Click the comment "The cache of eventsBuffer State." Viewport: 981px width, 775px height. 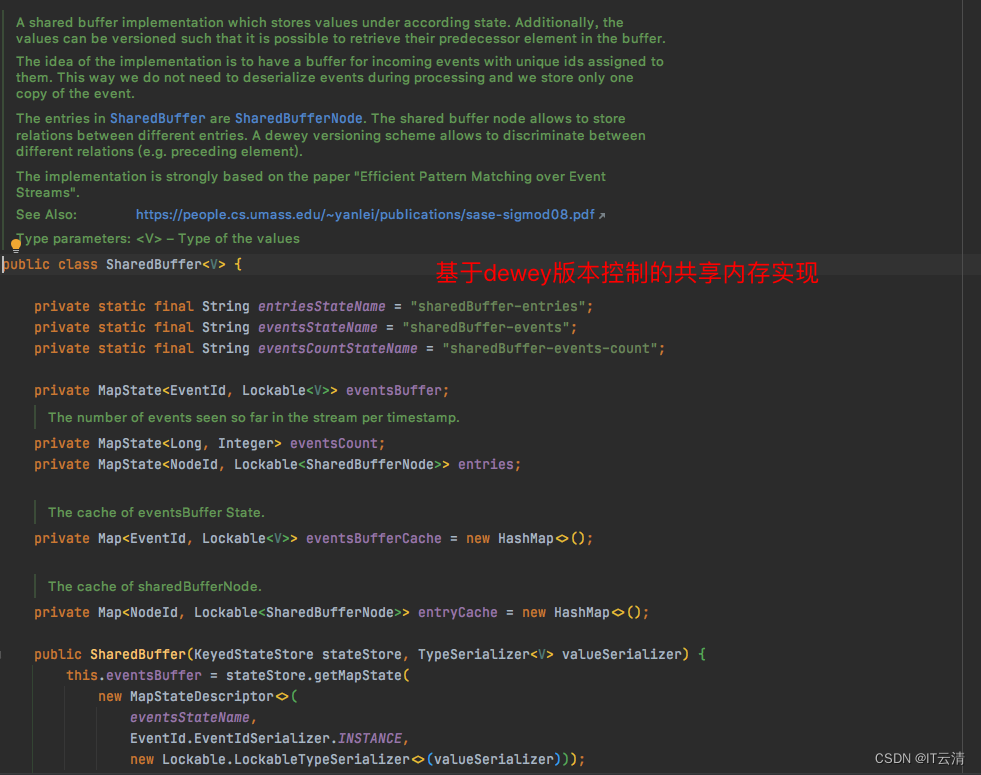156,512
